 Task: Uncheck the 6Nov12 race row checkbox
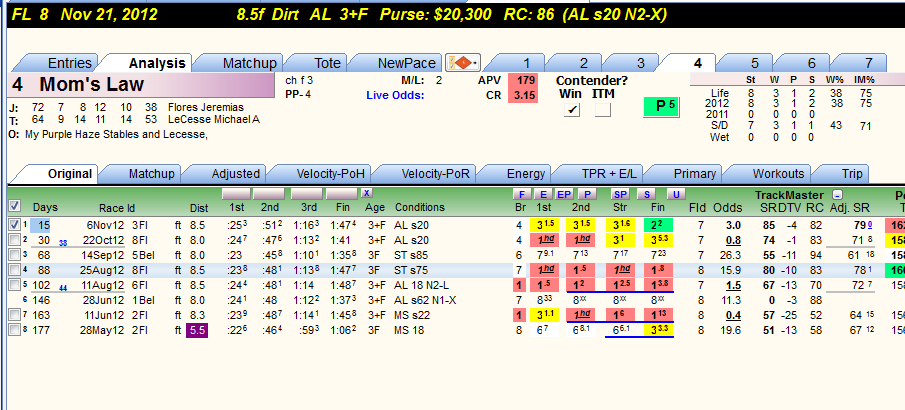15,225
